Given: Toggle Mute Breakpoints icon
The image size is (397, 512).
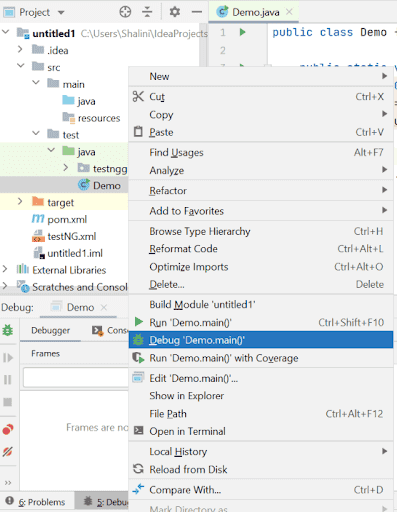Looking at the screenshot, I should [8, 452].
